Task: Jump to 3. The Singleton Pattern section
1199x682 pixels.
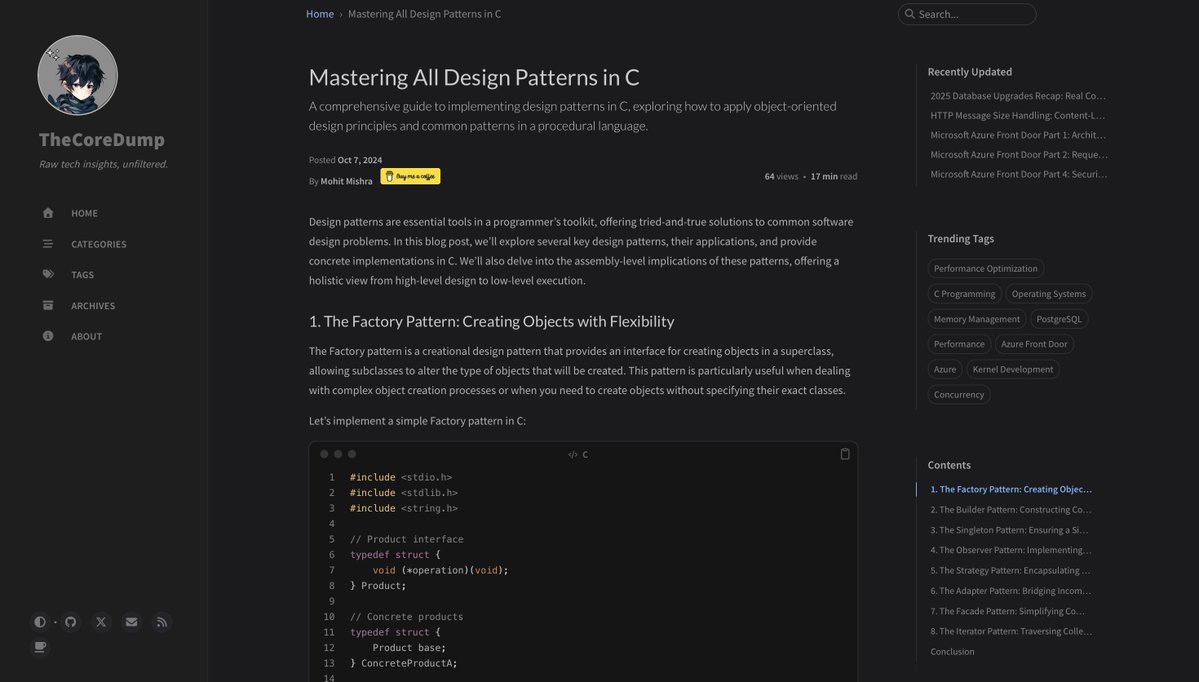Action: (x=1009, y=530)
